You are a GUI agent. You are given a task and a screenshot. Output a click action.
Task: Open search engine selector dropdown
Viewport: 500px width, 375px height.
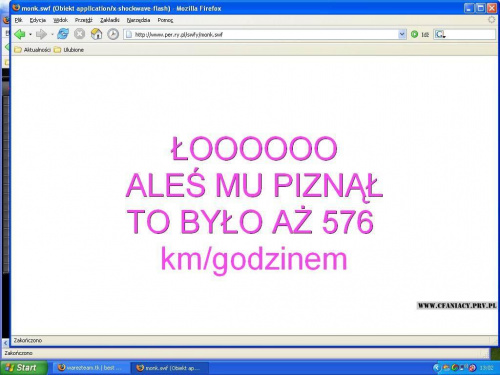(x=440, y=34)
